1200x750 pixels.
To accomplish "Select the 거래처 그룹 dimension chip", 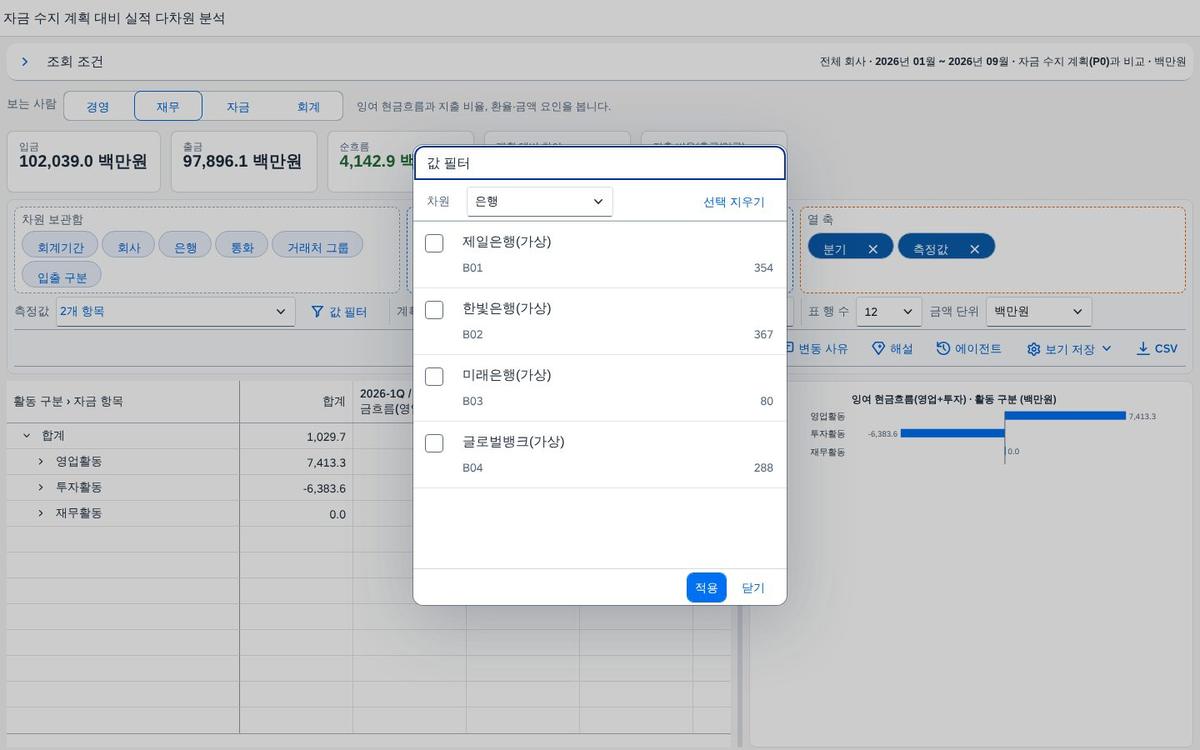I will [317, 247].
